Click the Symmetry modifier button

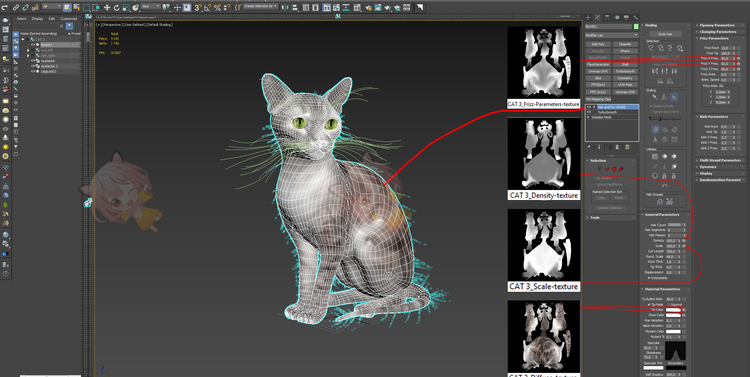click(625, 78)
